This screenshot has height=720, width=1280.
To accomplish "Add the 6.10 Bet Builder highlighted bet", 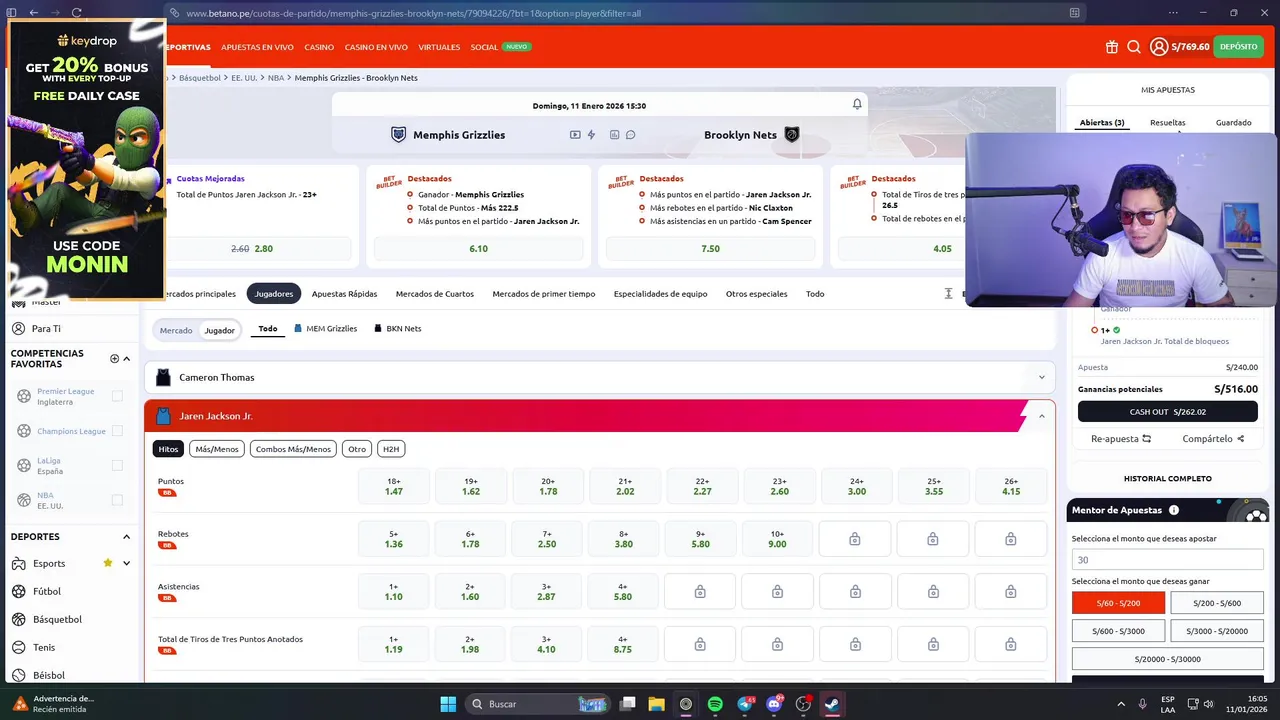I will 478,248.
